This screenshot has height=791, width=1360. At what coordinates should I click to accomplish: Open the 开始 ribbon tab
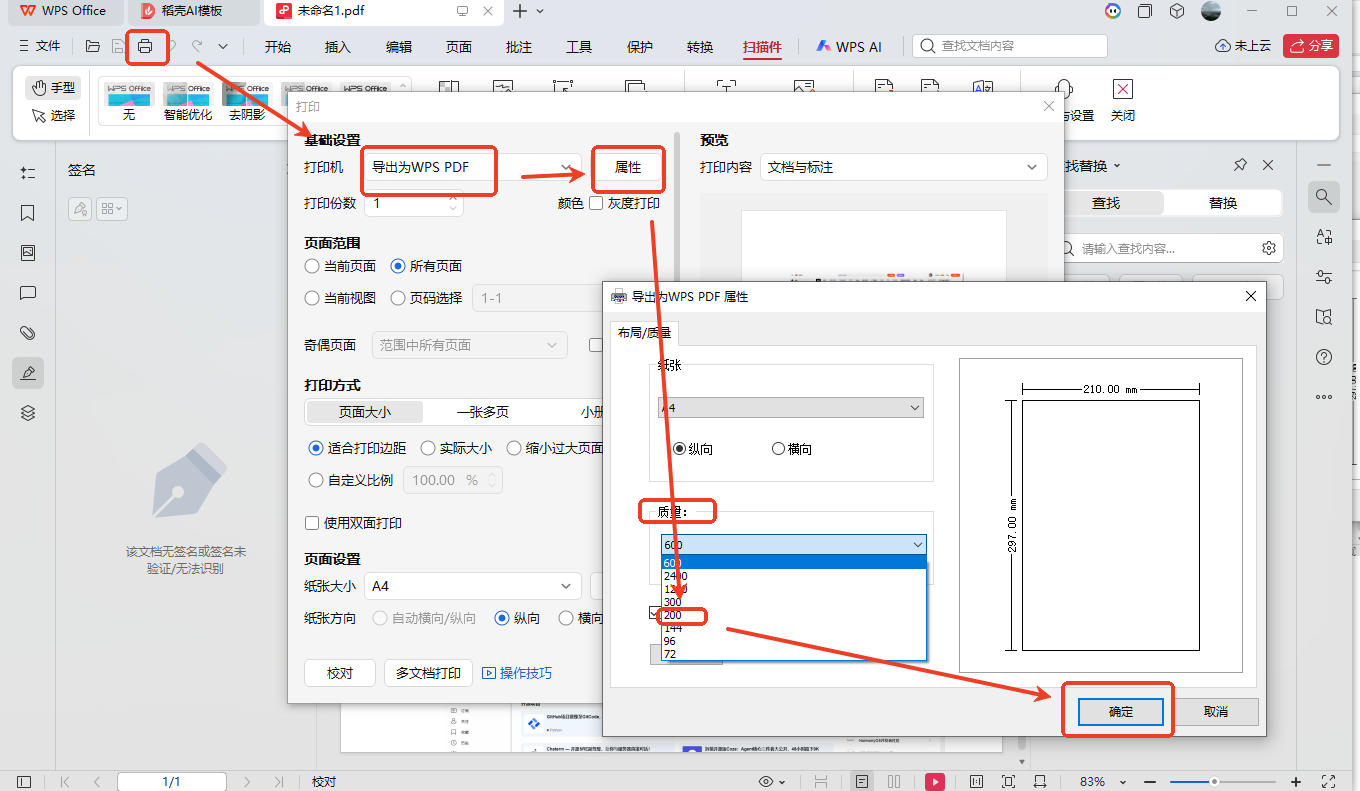pos(278,47)
